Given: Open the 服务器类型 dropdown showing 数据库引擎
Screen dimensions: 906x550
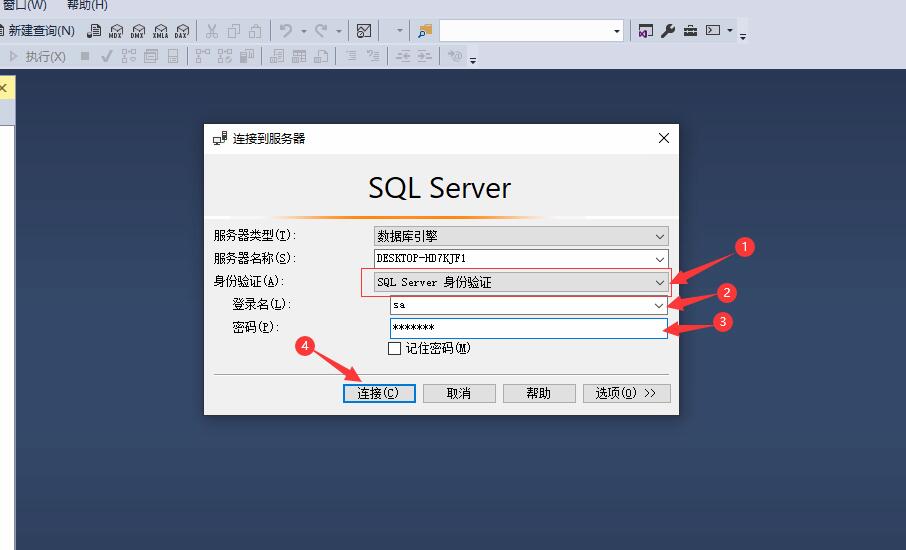Looking at the screenshot, I should (x=521, y=236).
